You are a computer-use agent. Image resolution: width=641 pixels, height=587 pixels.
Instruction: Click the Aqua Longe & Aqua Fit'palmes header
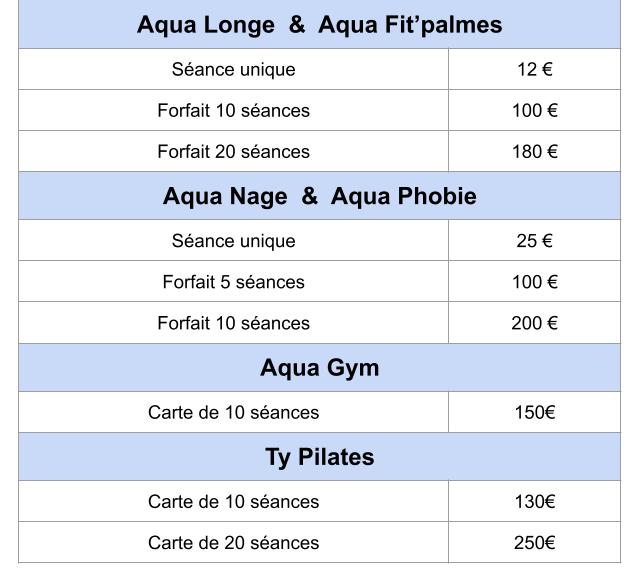coord(319,25)
